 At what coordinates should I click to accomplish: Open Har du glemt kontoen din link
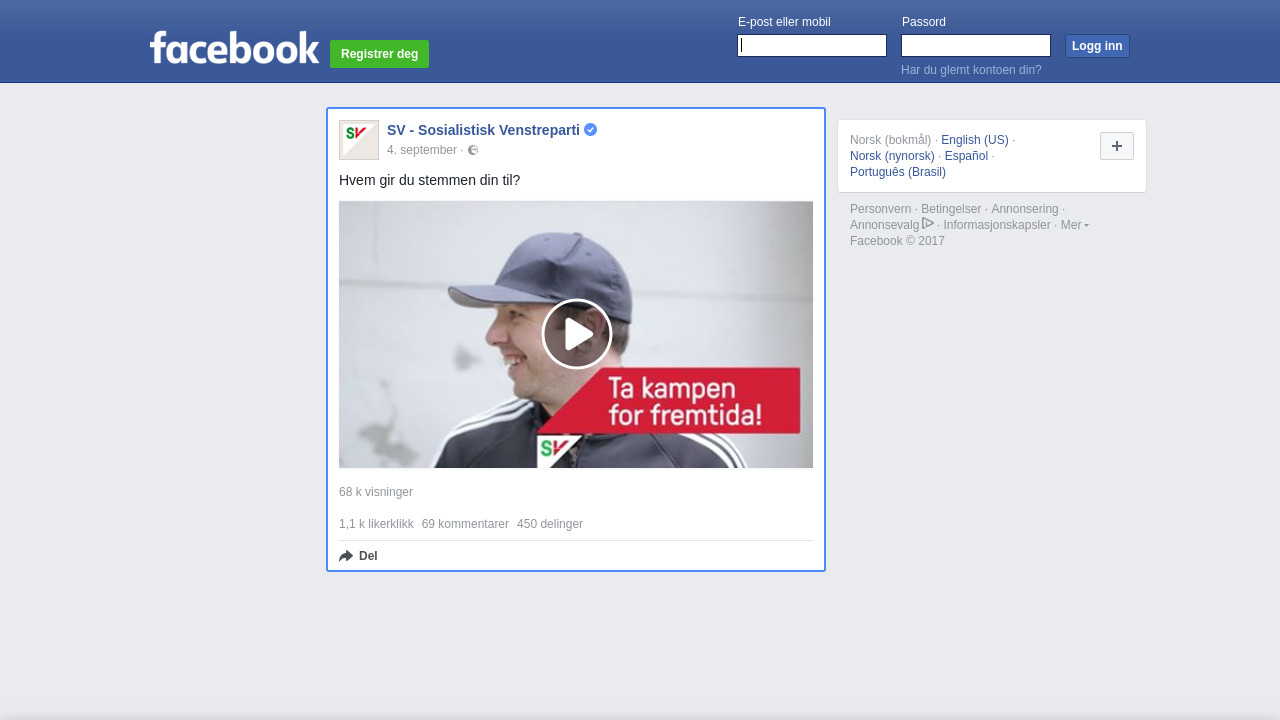click(x=971, y=70)
